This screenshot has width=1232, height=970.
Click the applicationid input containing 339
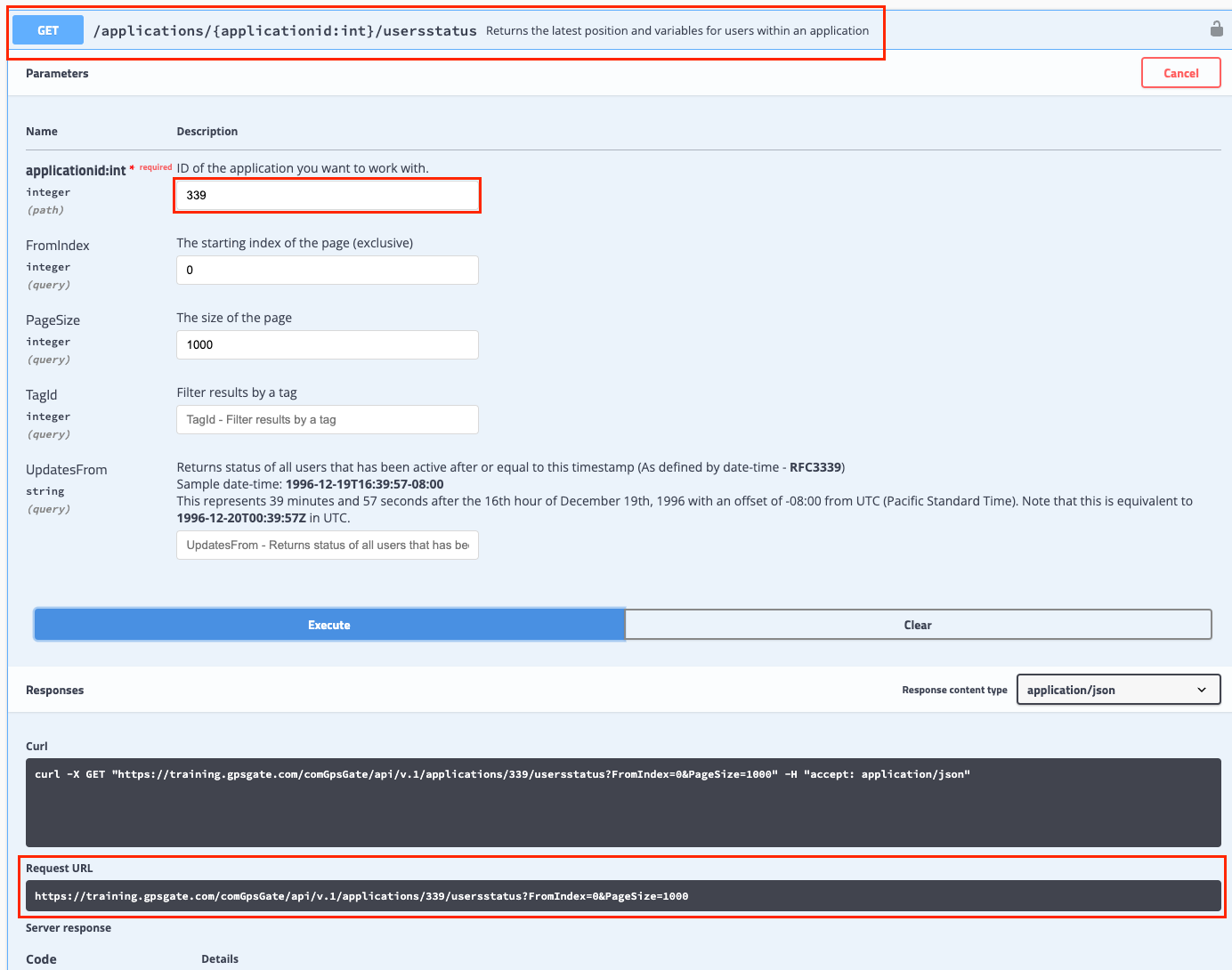click(x=327, y=195)
